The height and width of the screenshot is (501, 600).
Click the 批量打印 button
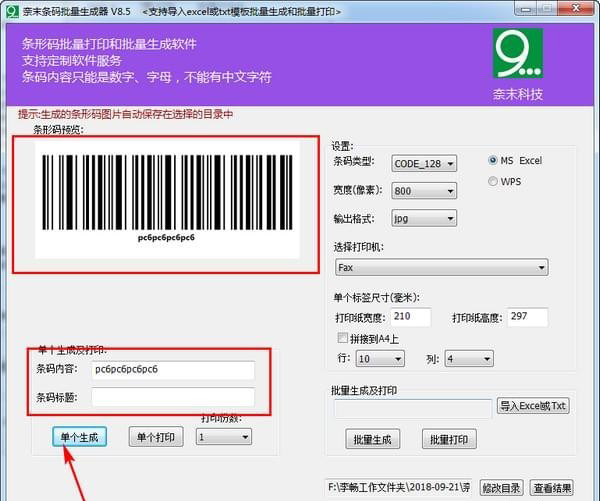tap(449, 439)
